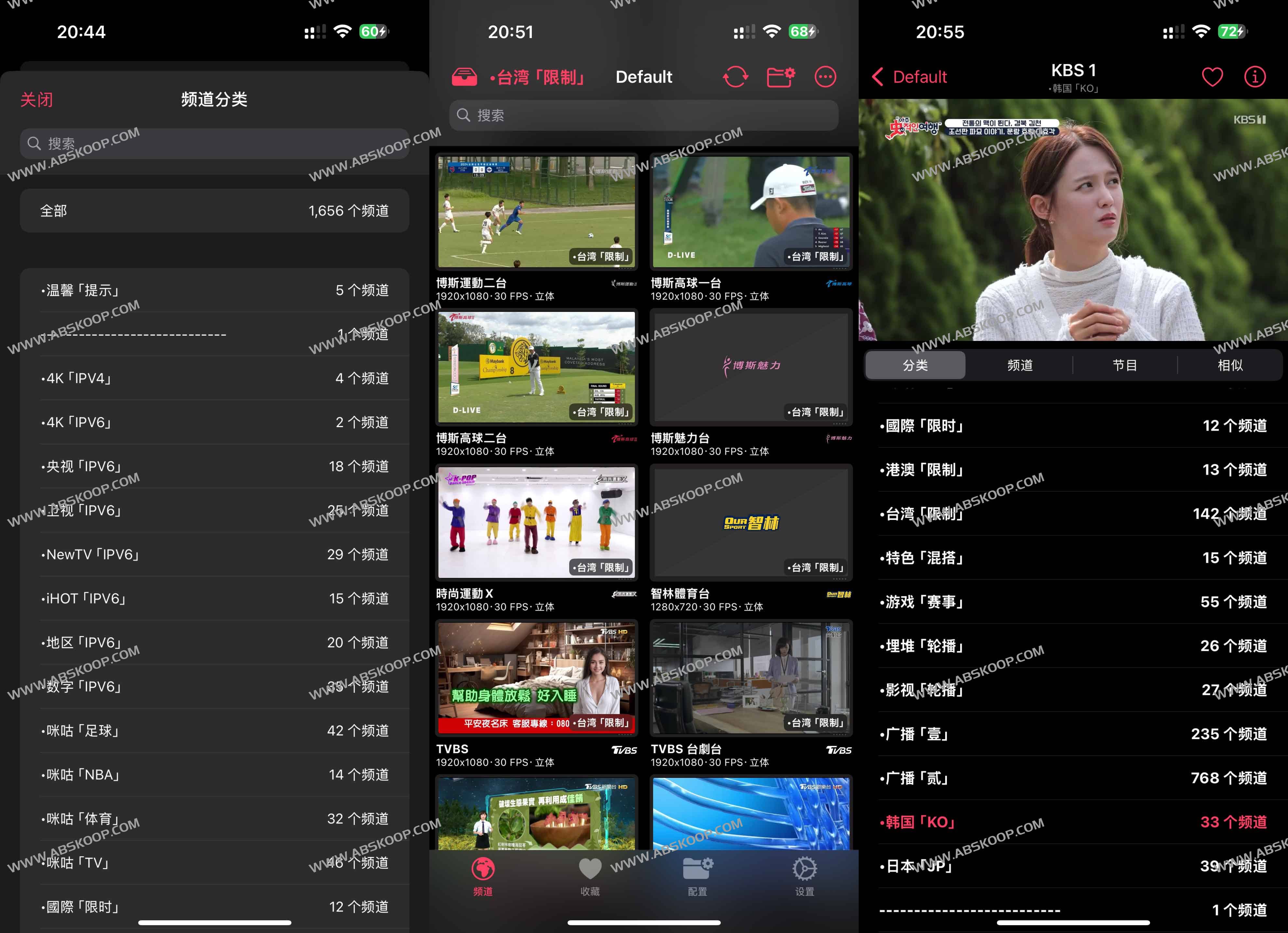1288x933 pixels.
Task: Switch to the 相似 similar tab
Action: (1230, 365)
